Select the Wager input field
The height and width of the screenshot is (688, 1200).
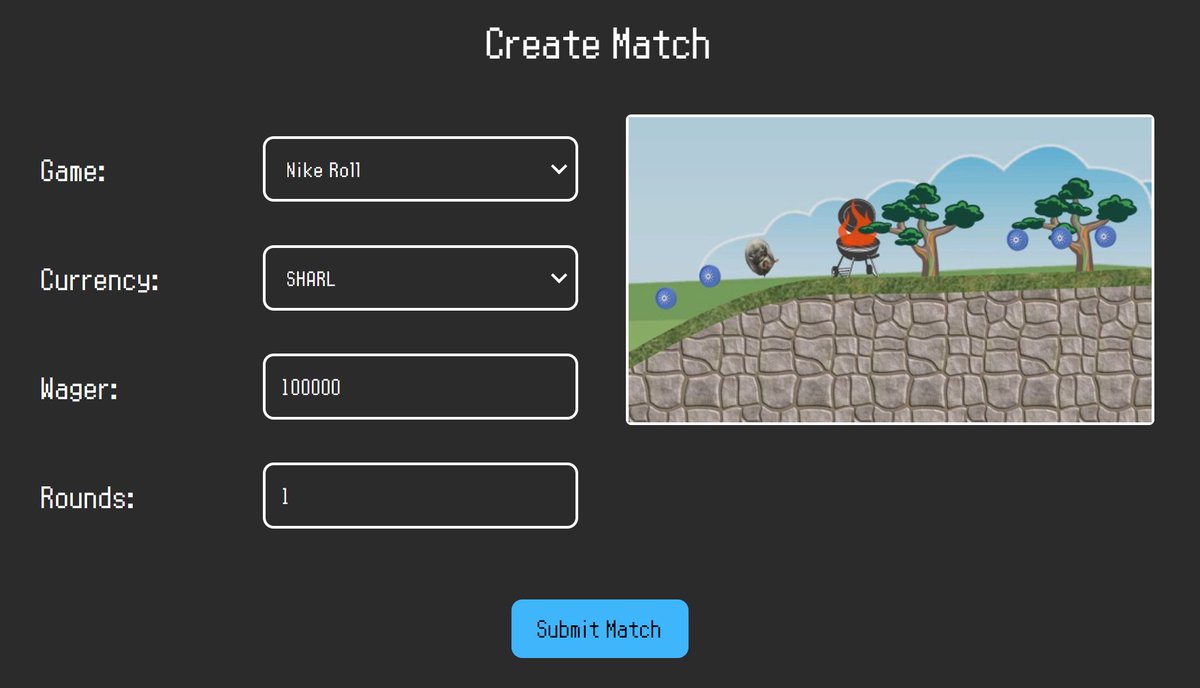[420, 387]
